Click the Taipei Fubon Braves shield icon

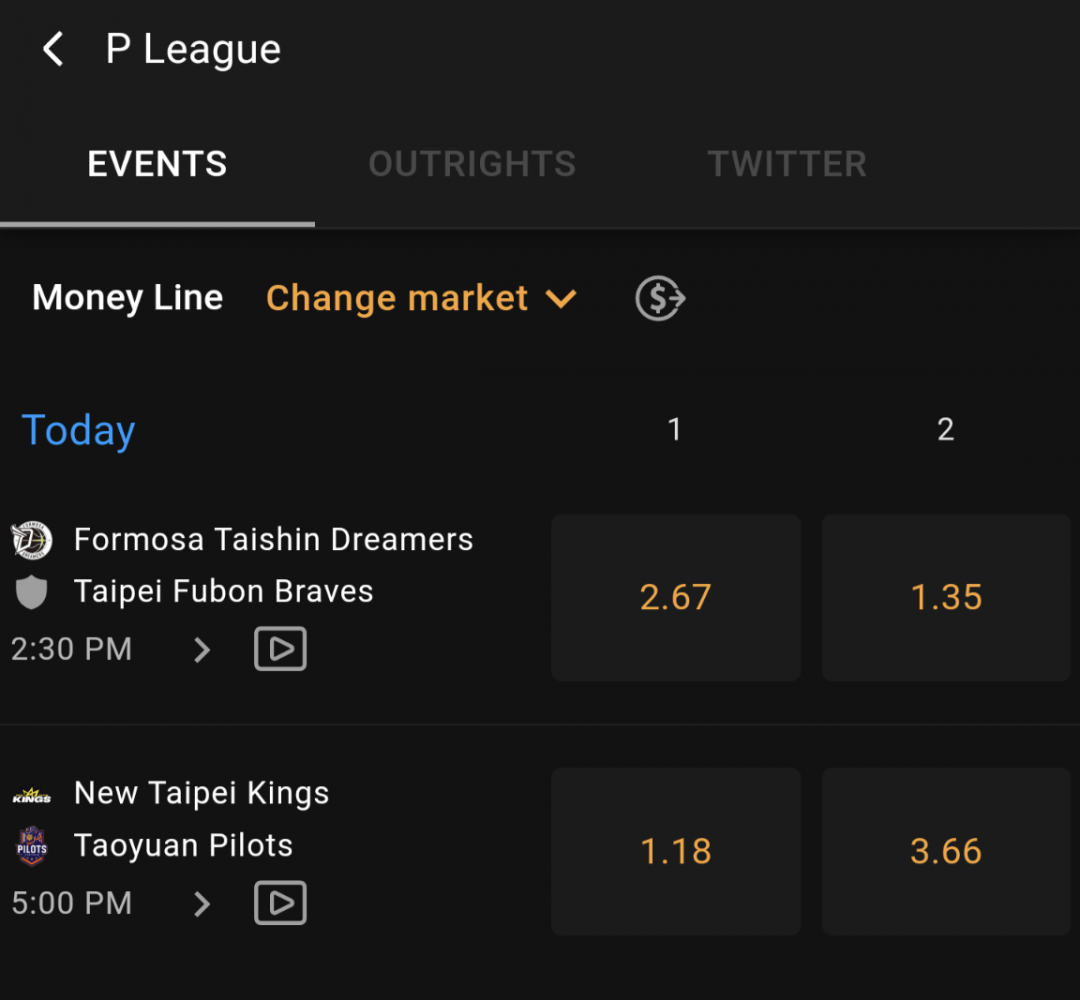(32, 592)
